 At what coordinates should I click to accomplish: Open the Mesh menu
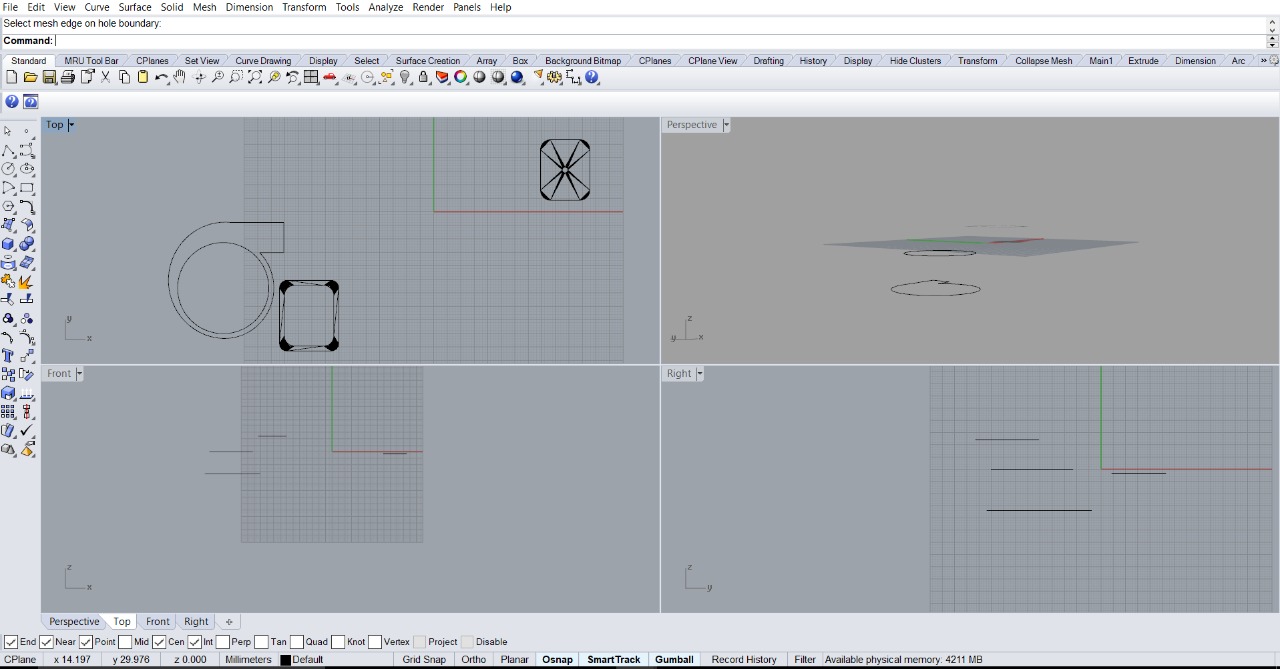[204, 7]
